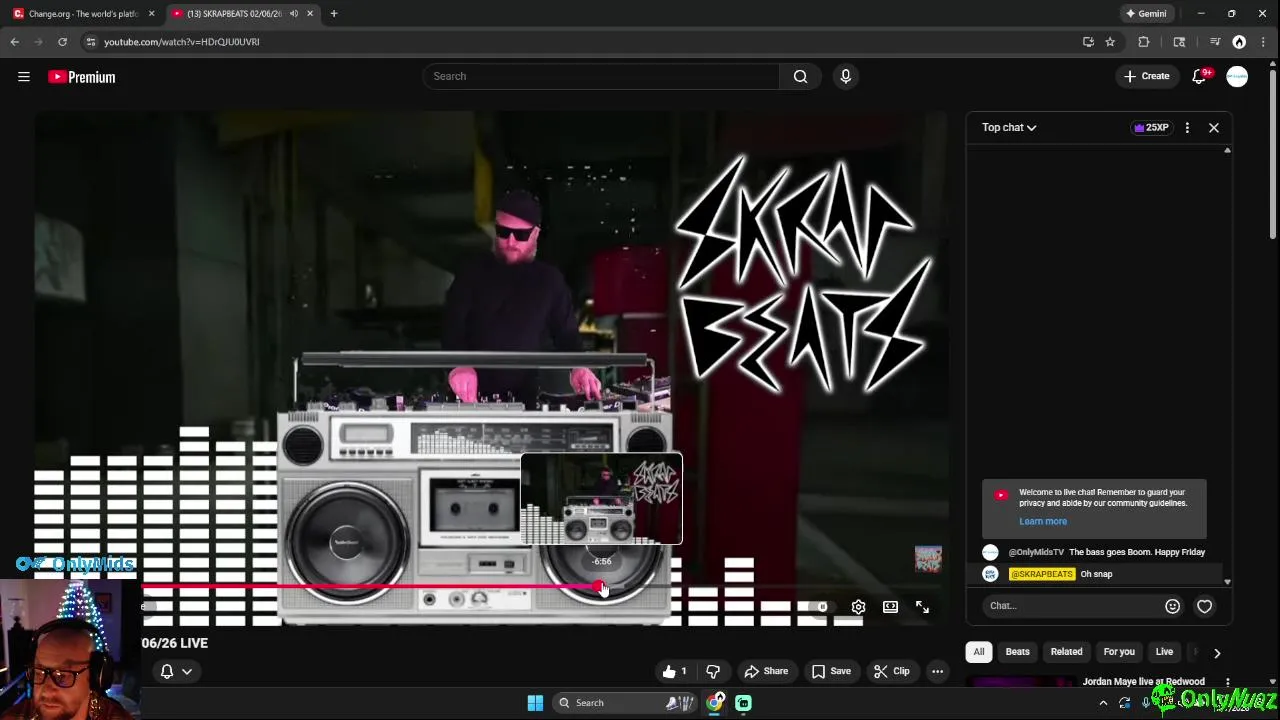Close the SKRAPBEATS tab

point(310,14)
